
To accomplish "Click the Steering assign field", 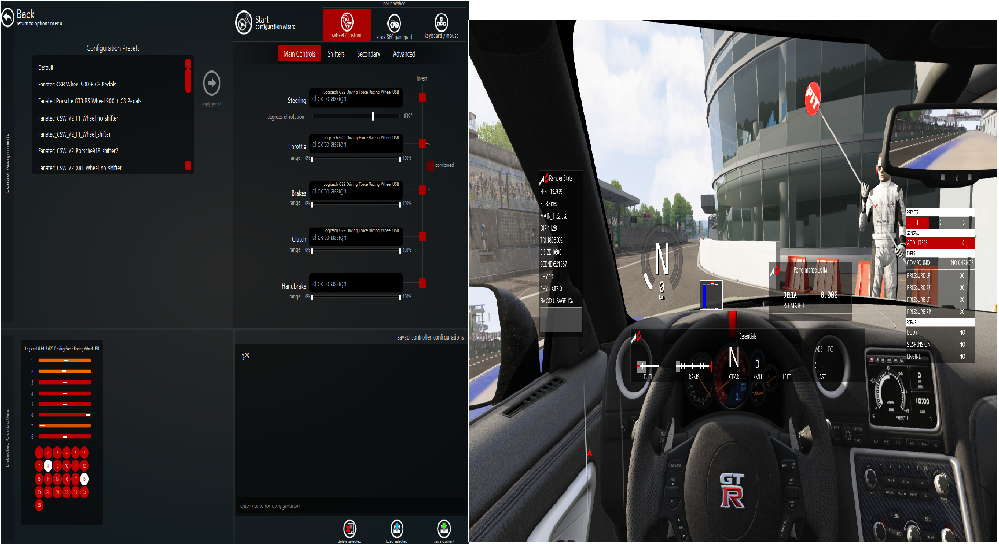I will (356, 97).
